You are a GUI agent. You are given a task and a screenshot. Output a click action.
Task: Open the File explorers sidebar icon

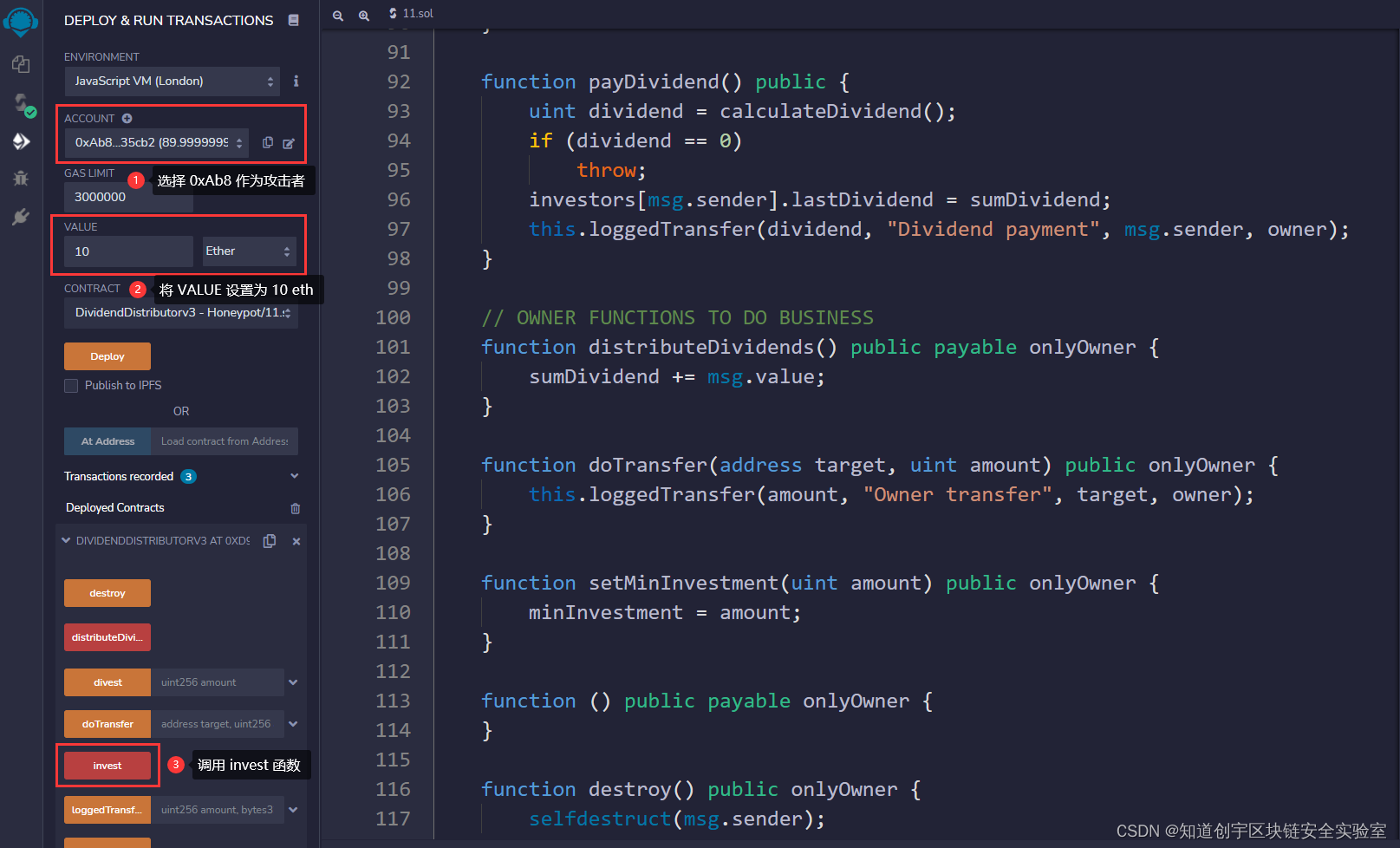point(21,64)
